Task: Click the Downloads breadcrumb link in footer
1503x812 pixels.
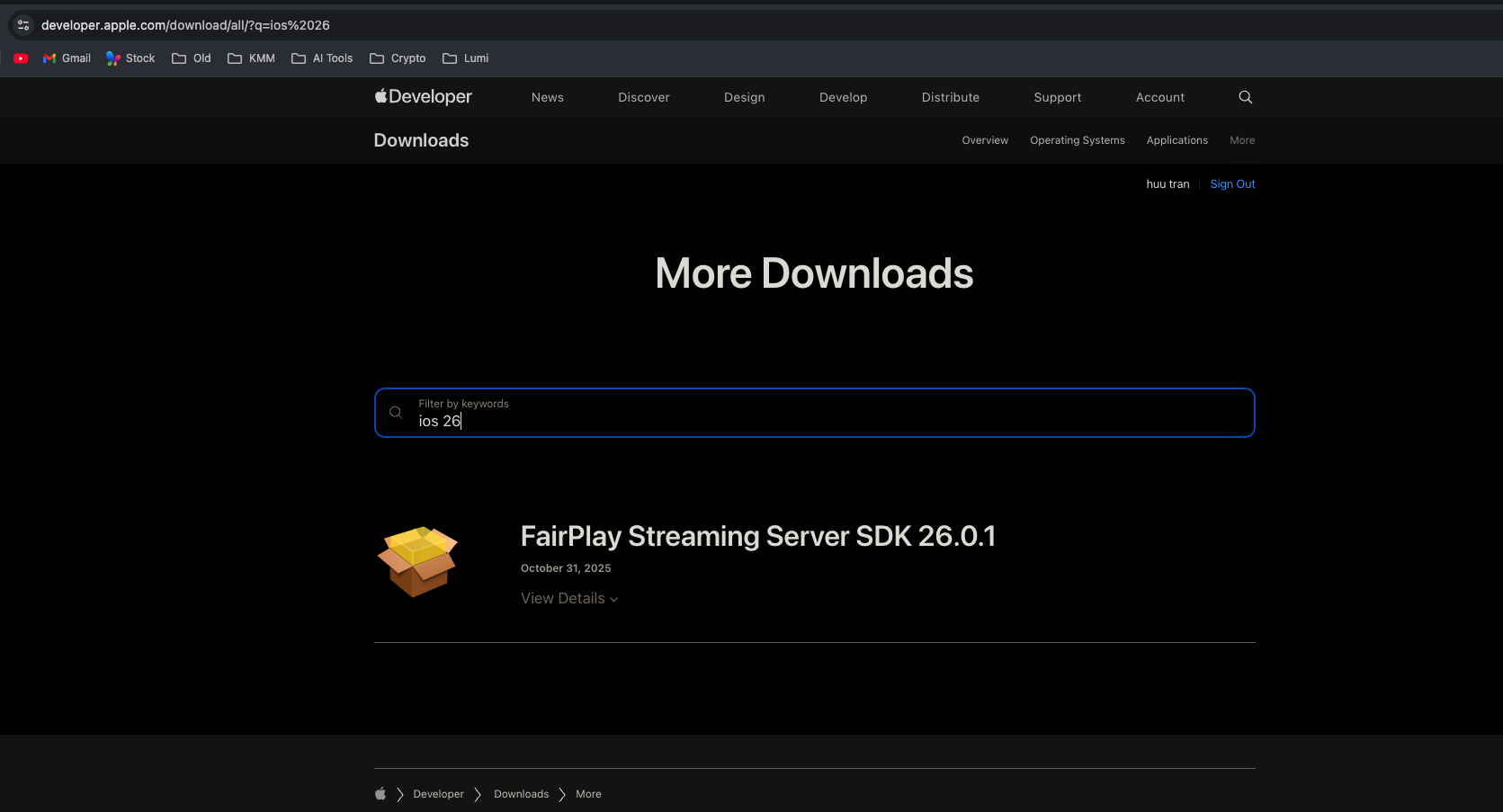Action: [521, 794]
